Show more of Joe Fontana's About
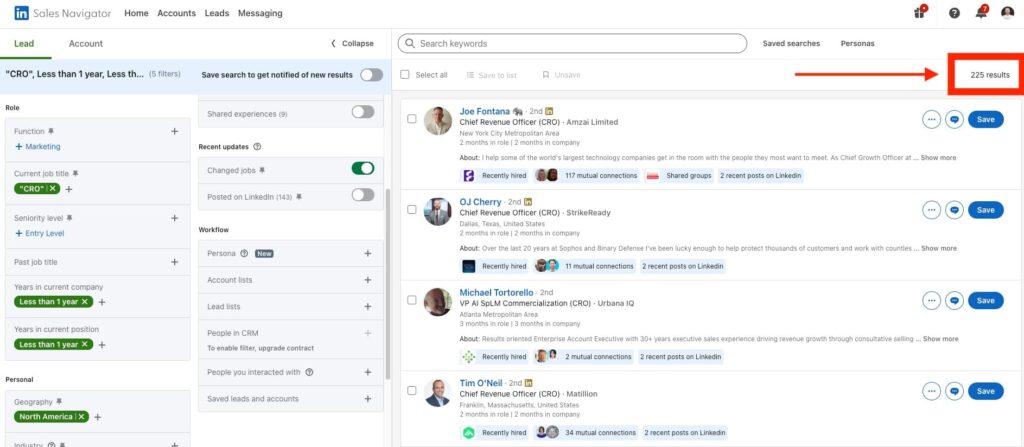1024x447 pixels. 938,157
